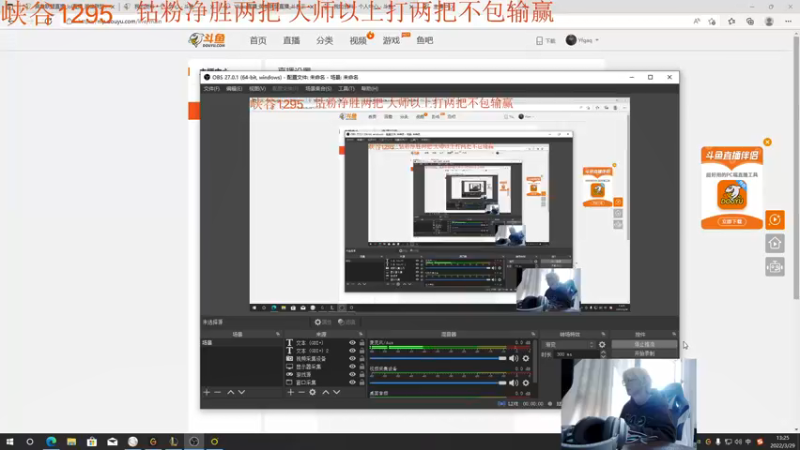Screen dimensions: 800x450
Task: Increase the transition duration with up arrow
Action: (x=603, y=352)
